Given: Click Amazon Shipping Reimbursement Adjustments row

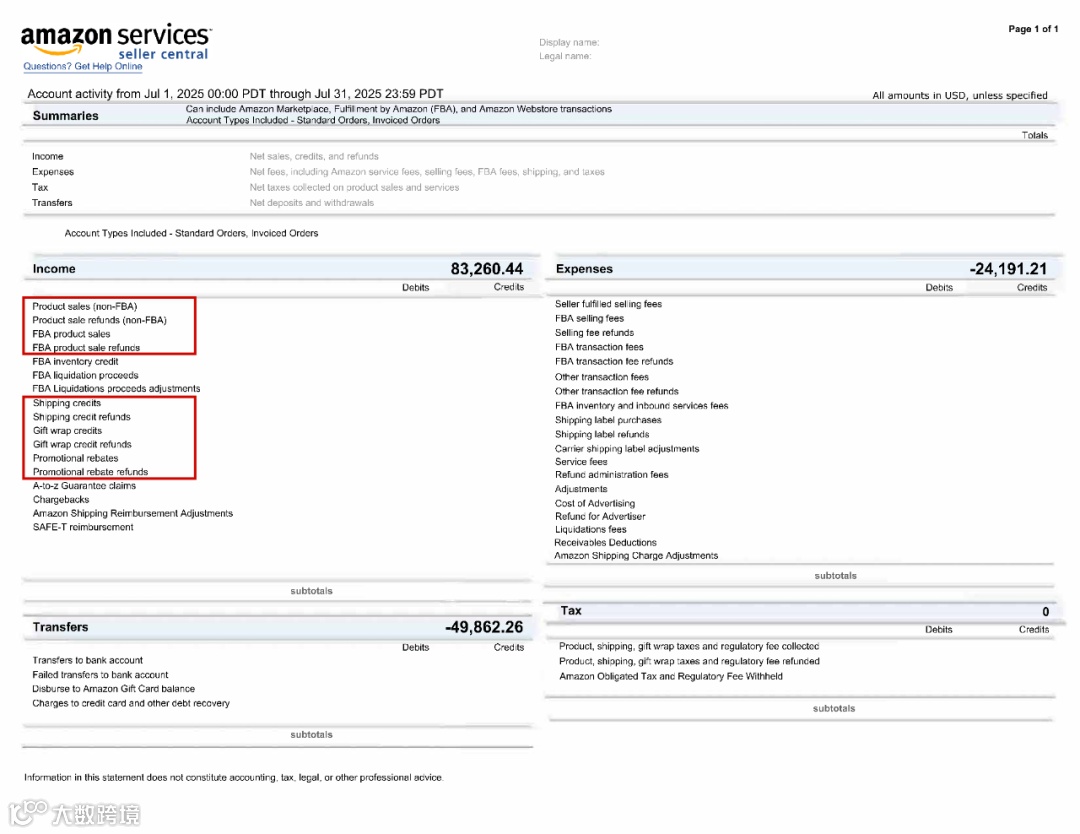Looking at the screenshot, I should [133, 513].
